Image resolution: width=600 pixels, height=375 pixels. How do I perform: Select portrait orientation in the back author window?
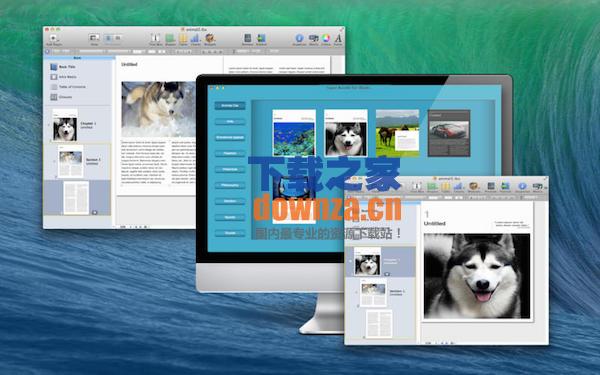pyautogui.click(x=108, y=38)
